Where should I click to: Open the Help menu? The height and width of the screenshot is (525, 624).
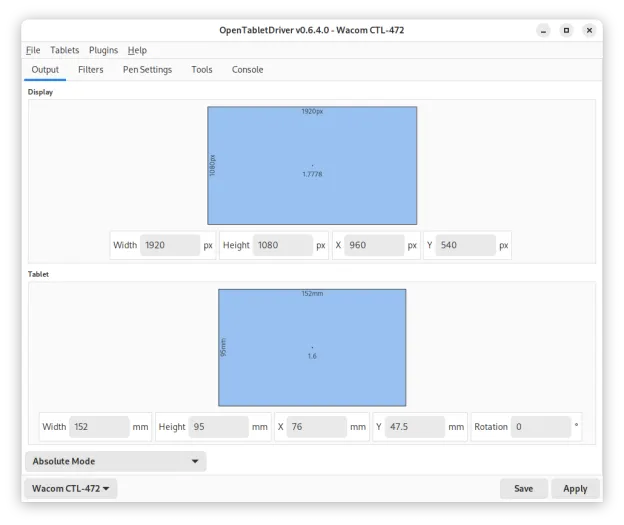click(x=137, y=50)
